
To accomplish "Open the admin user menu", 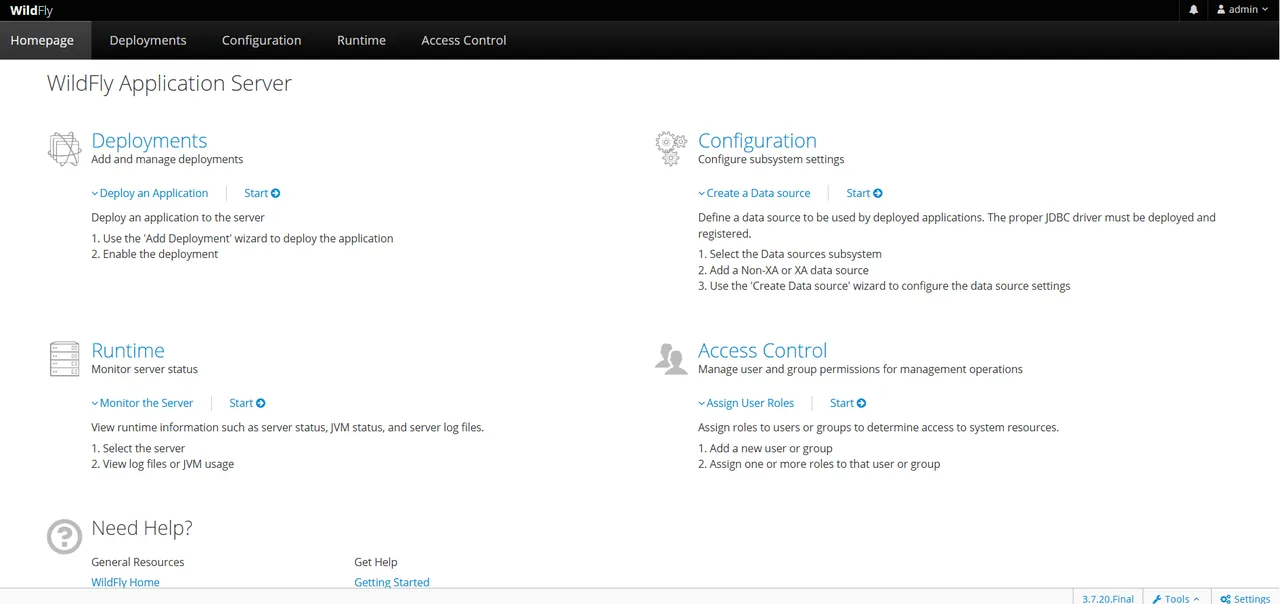I will point(1243,10).
